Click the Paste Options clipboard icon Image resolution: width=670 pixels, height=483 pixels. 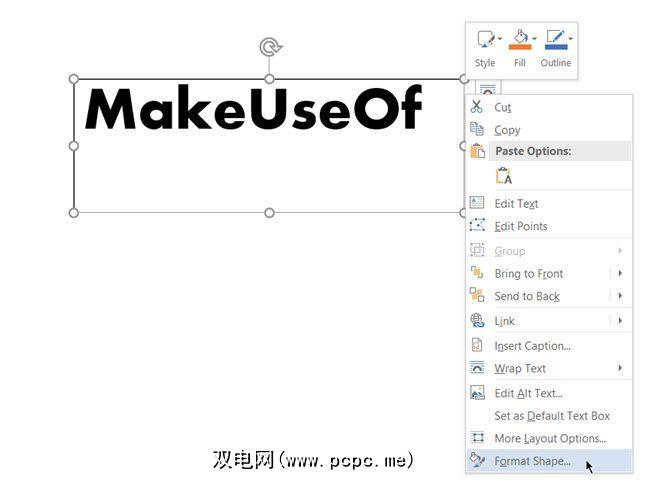point(477,150)
